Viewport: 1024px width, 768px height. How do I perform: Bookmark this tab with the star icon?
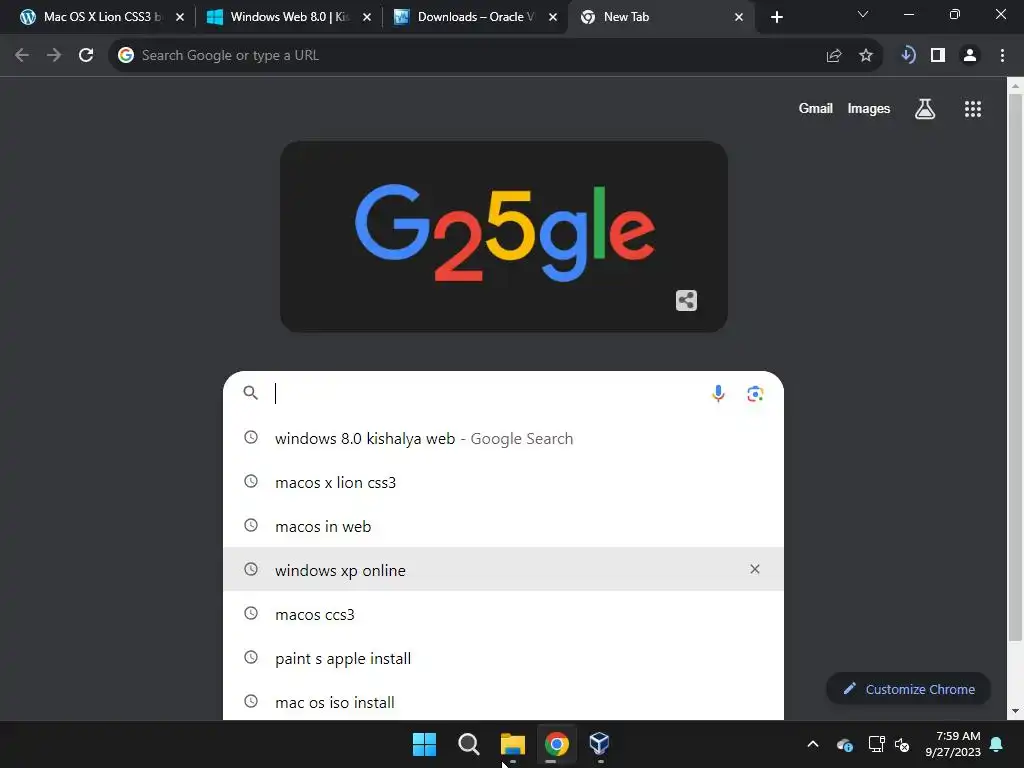coord(866,56)
